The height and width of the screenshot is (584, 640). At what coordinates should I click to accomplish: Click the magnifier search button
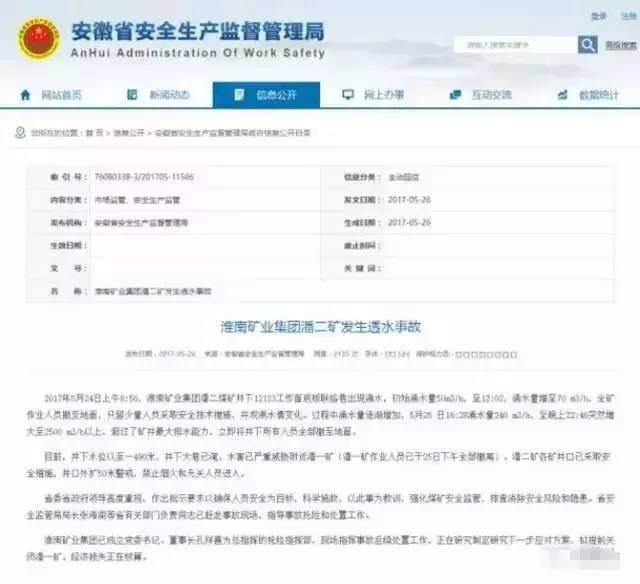(588, 45)
